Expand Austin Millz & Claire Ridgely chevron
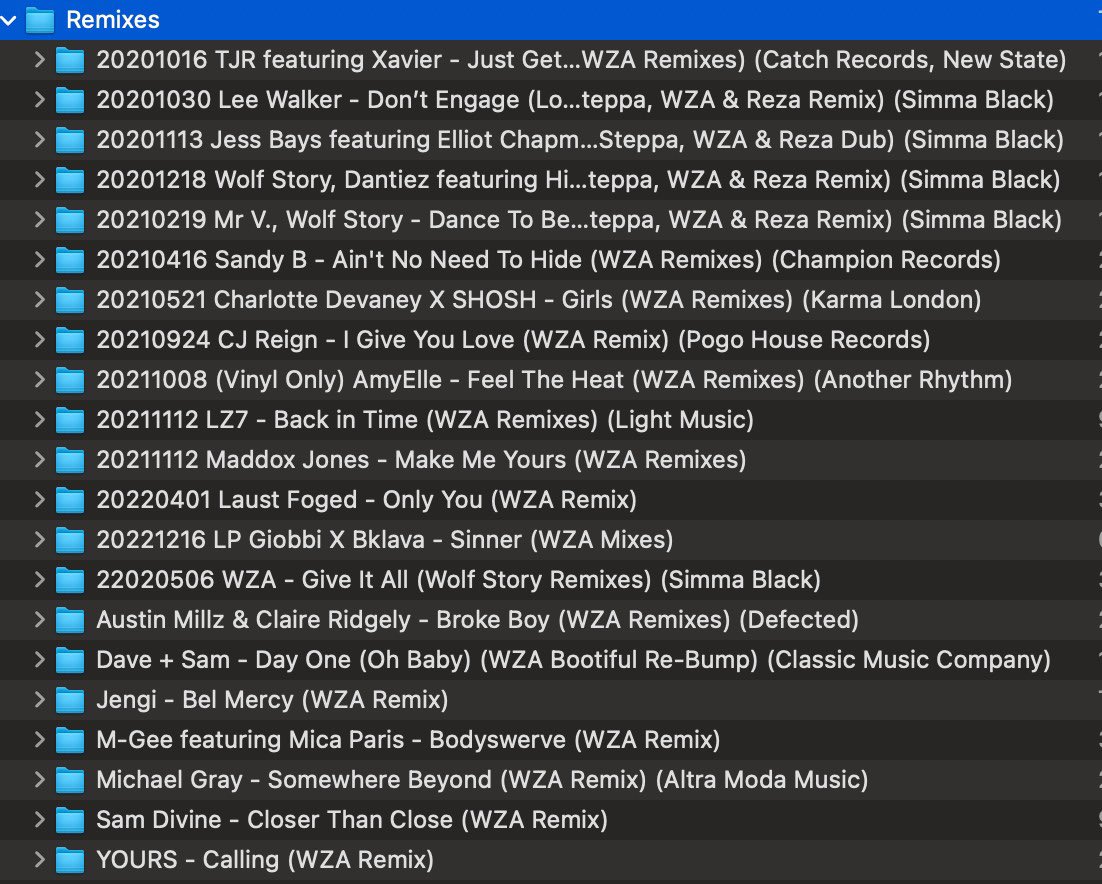This screenshot has height=884, width=1102. click(x=39, y=621)
